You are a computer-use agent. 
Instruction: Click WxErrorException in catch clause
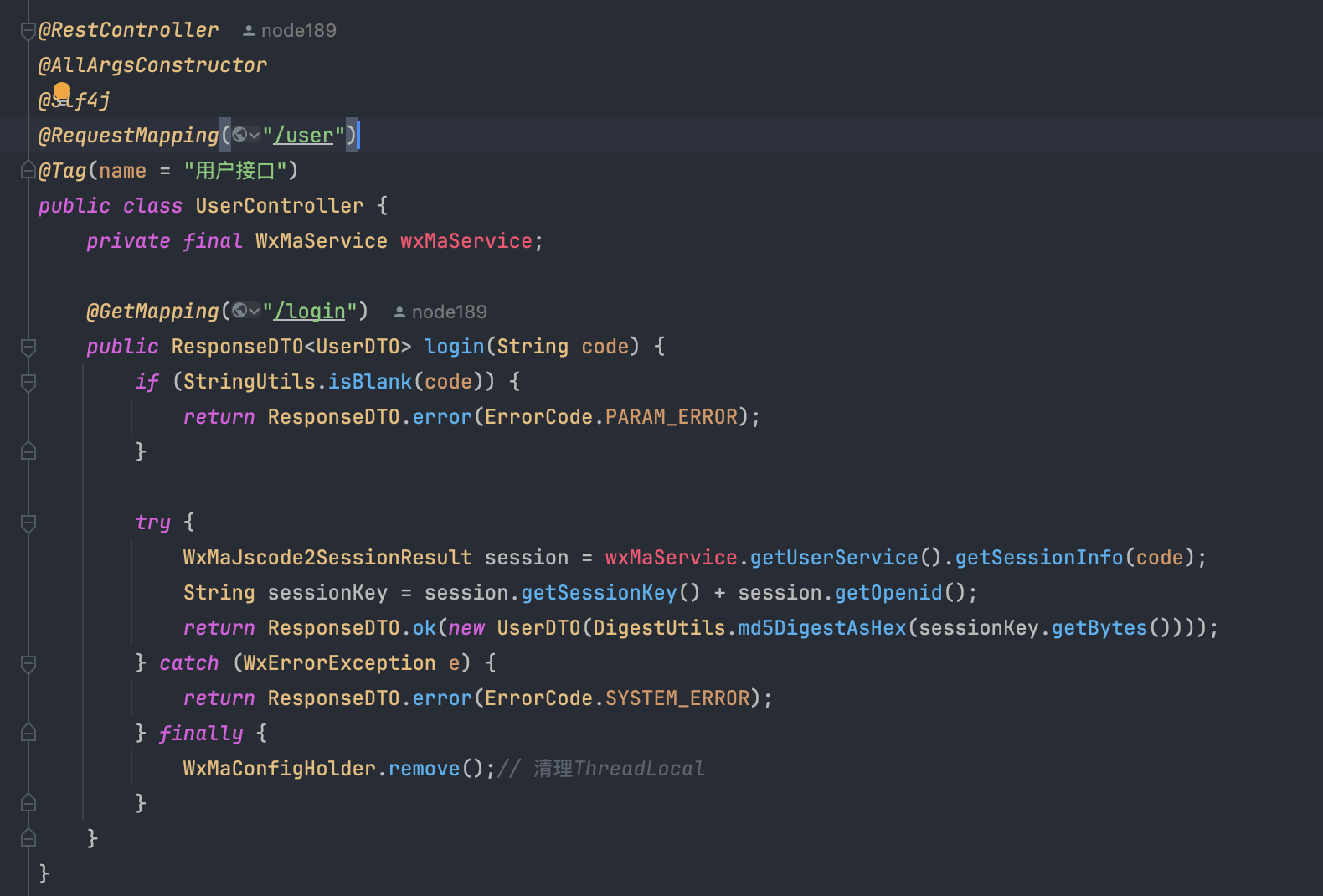click(340, 663)
